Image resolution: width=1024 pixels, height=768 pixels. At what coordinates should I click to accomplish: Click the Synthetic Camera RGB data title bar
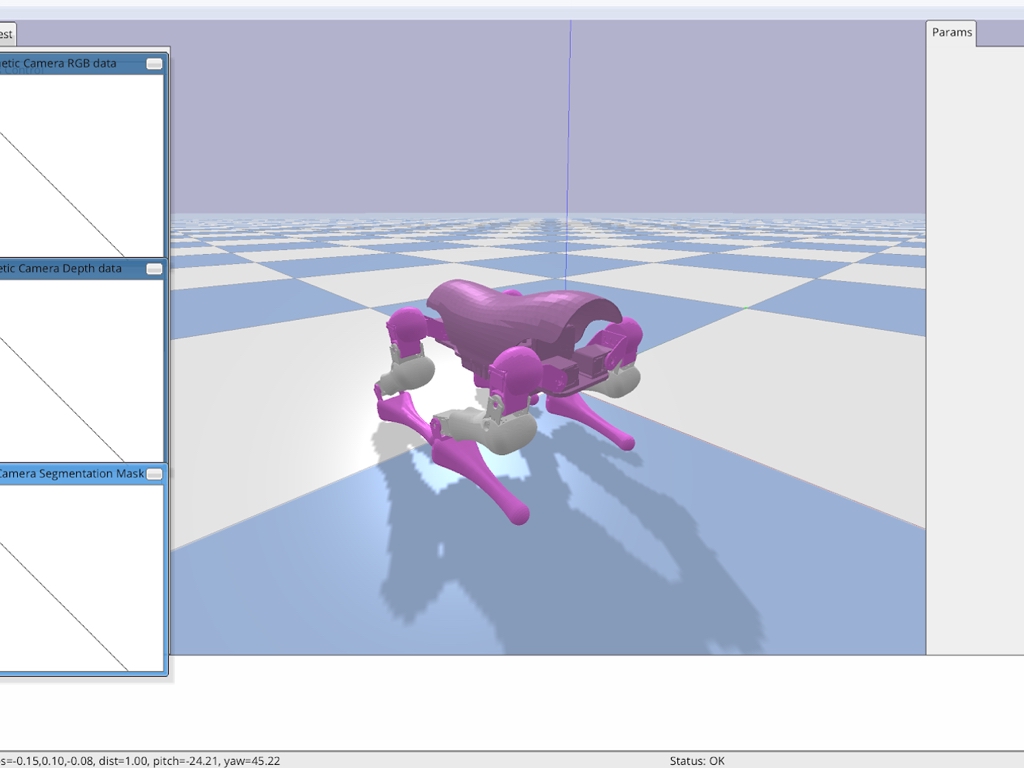coord(70,64)
